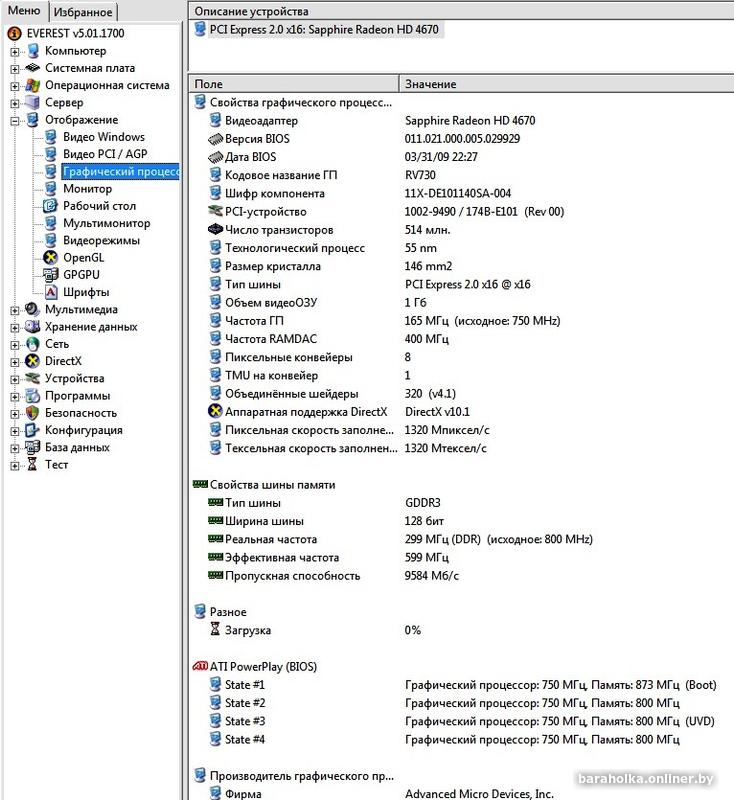Screen dimensions: 734x800
Task: Click the Частота ГП row
Action: (461, 321)
